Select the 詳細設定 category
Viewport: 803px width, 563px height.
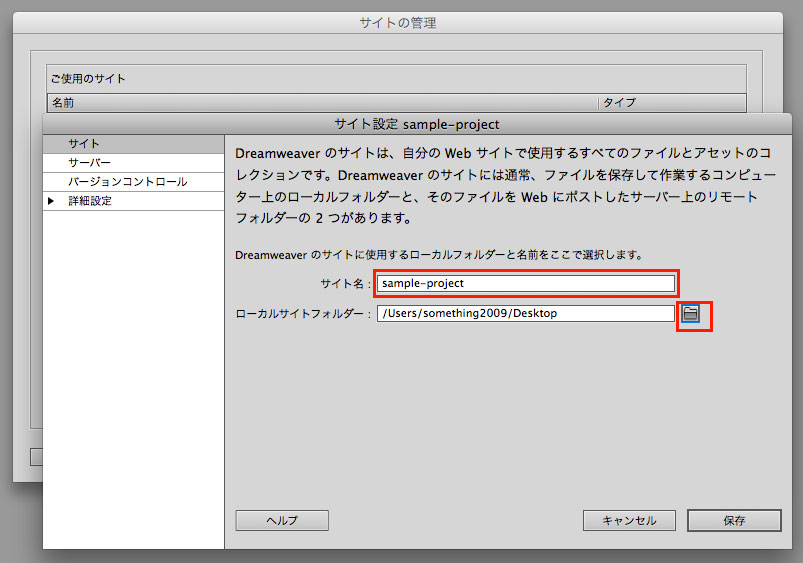pyautogui.click(x=134, y=201)
